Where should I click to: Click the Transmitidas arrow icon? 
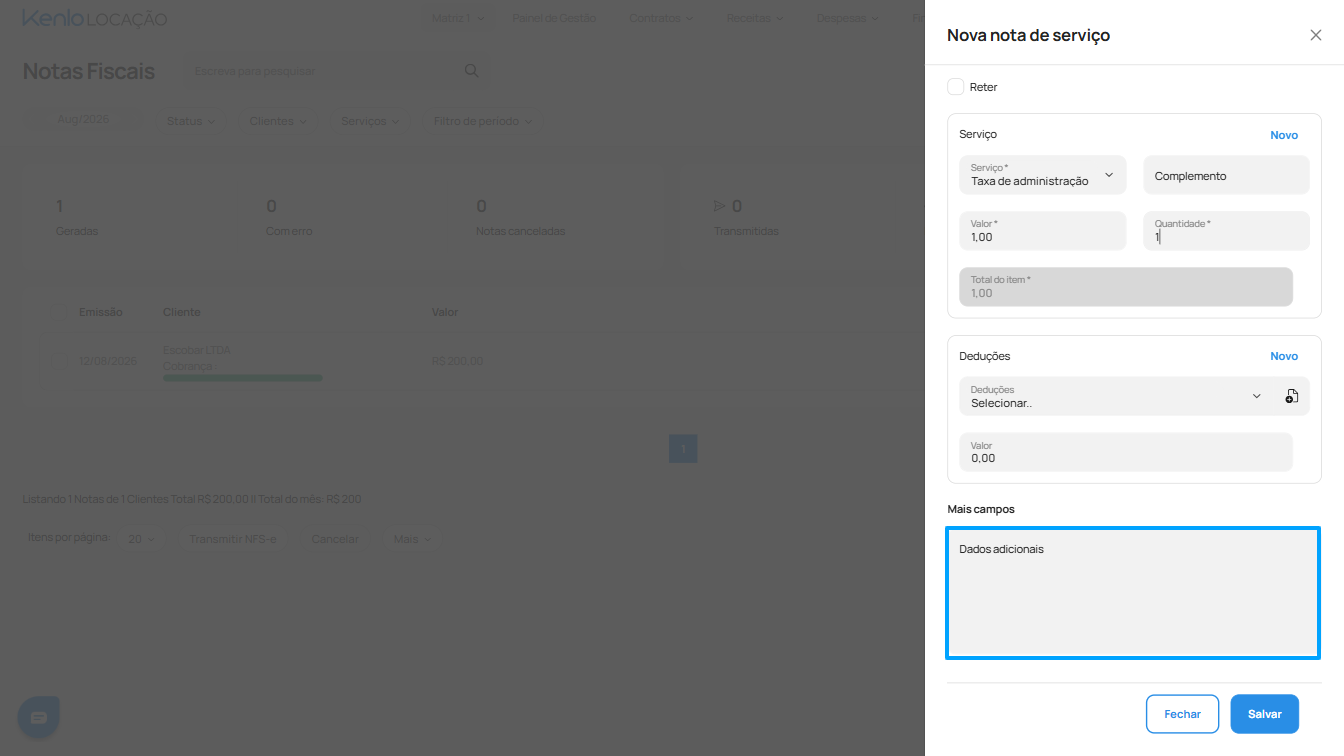click(x=719, y=206)
